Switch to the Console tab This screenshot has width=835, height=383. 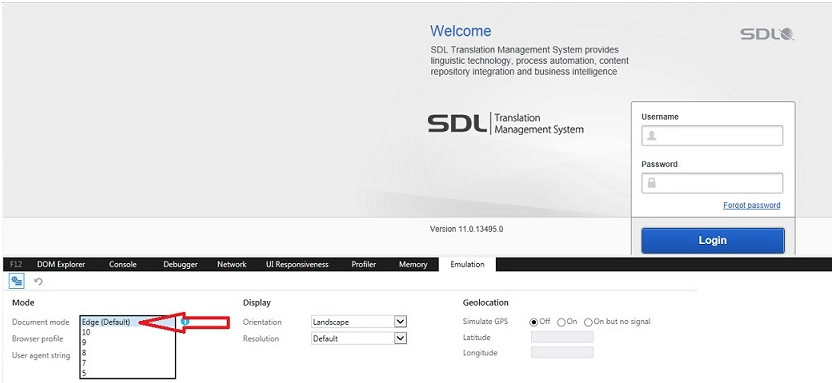tap(122, 264)
